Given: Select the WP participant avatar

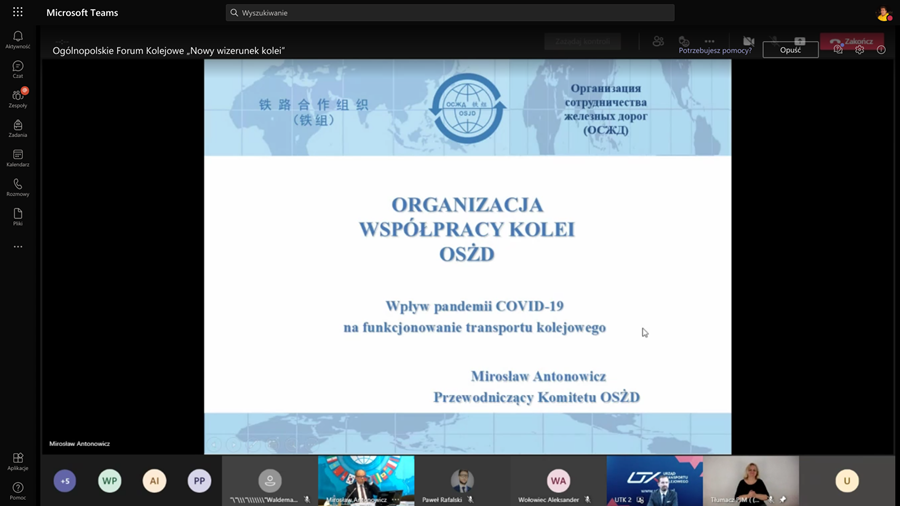Looking at the screenshot, I should click(110, 481).
